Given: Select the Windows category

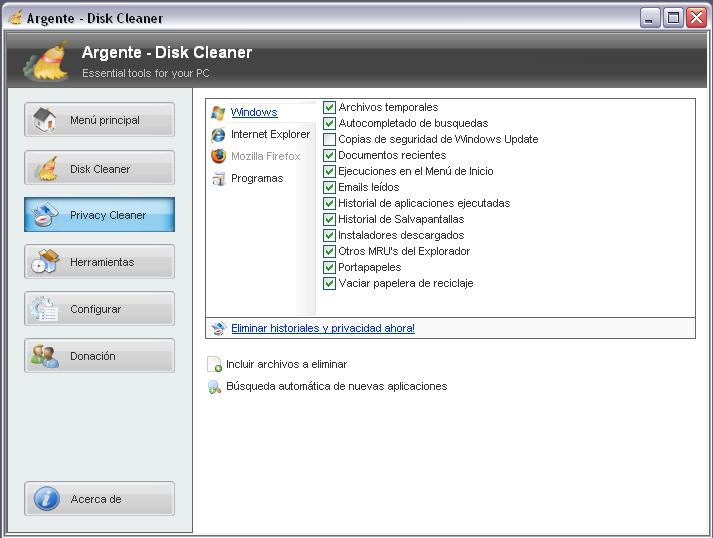Looking at the screenshot, I should pyautogui.click(x=254, y=112).
